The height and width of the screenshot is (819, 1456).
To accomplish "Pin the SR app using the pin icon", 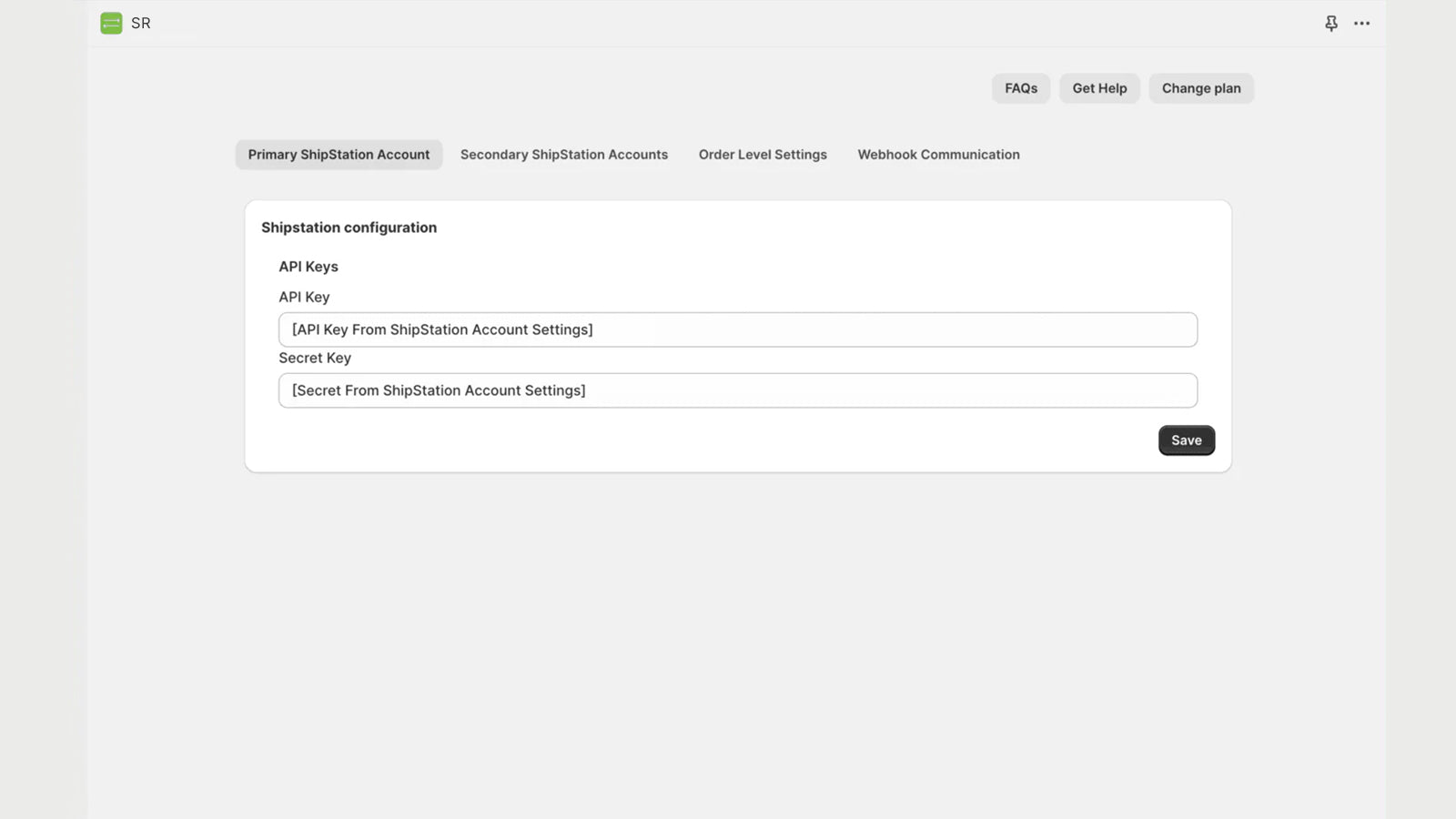I will pyautogui.click(x=1330, y=24).
